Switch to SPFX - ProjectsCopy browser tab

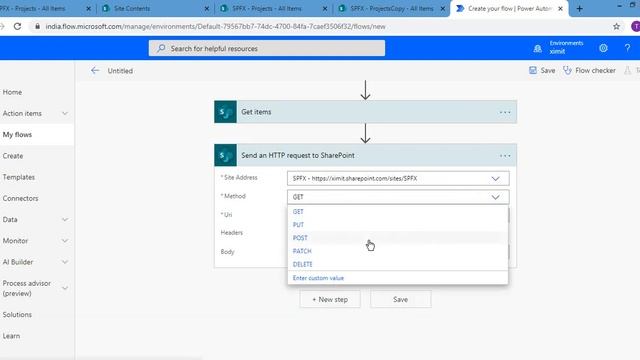pyautogui.click(x=391, y=9)
